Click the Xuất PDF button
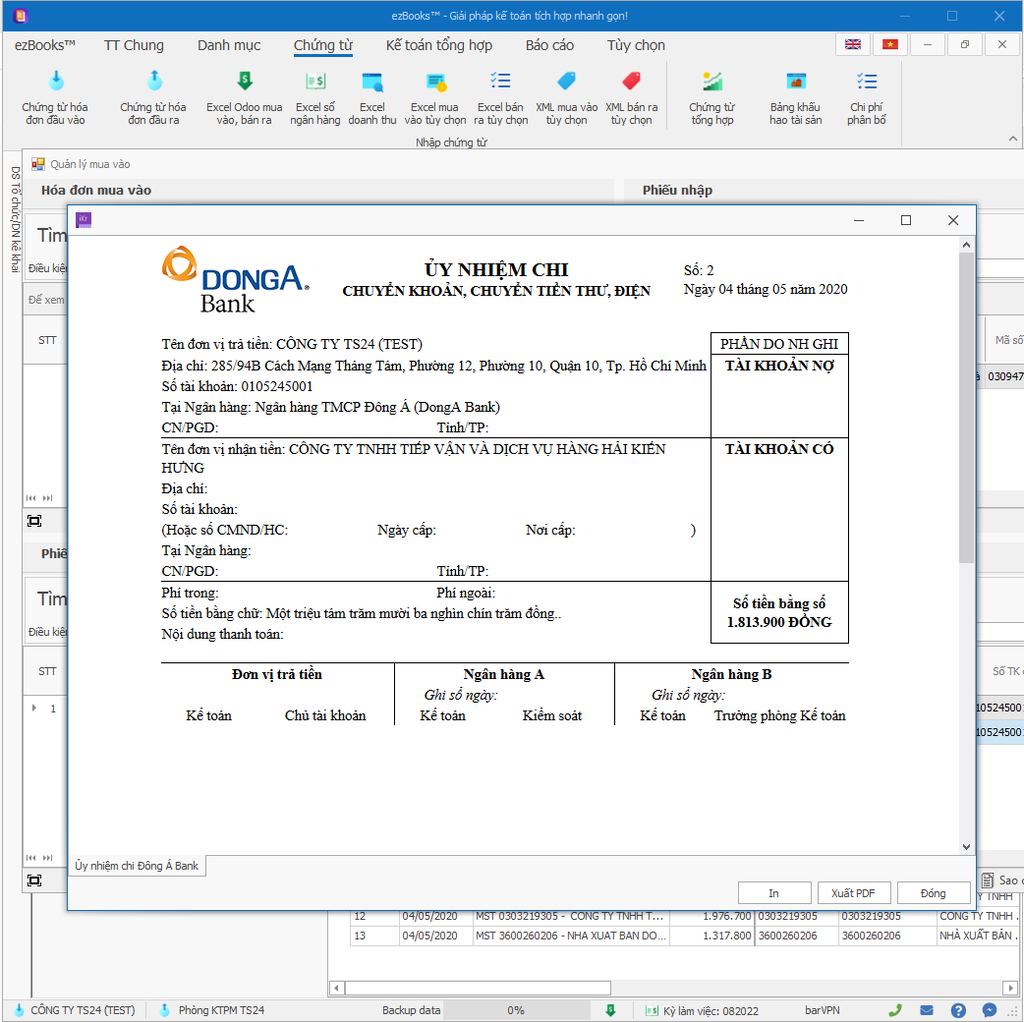Screen dimensions: 1024x1022 854,892
